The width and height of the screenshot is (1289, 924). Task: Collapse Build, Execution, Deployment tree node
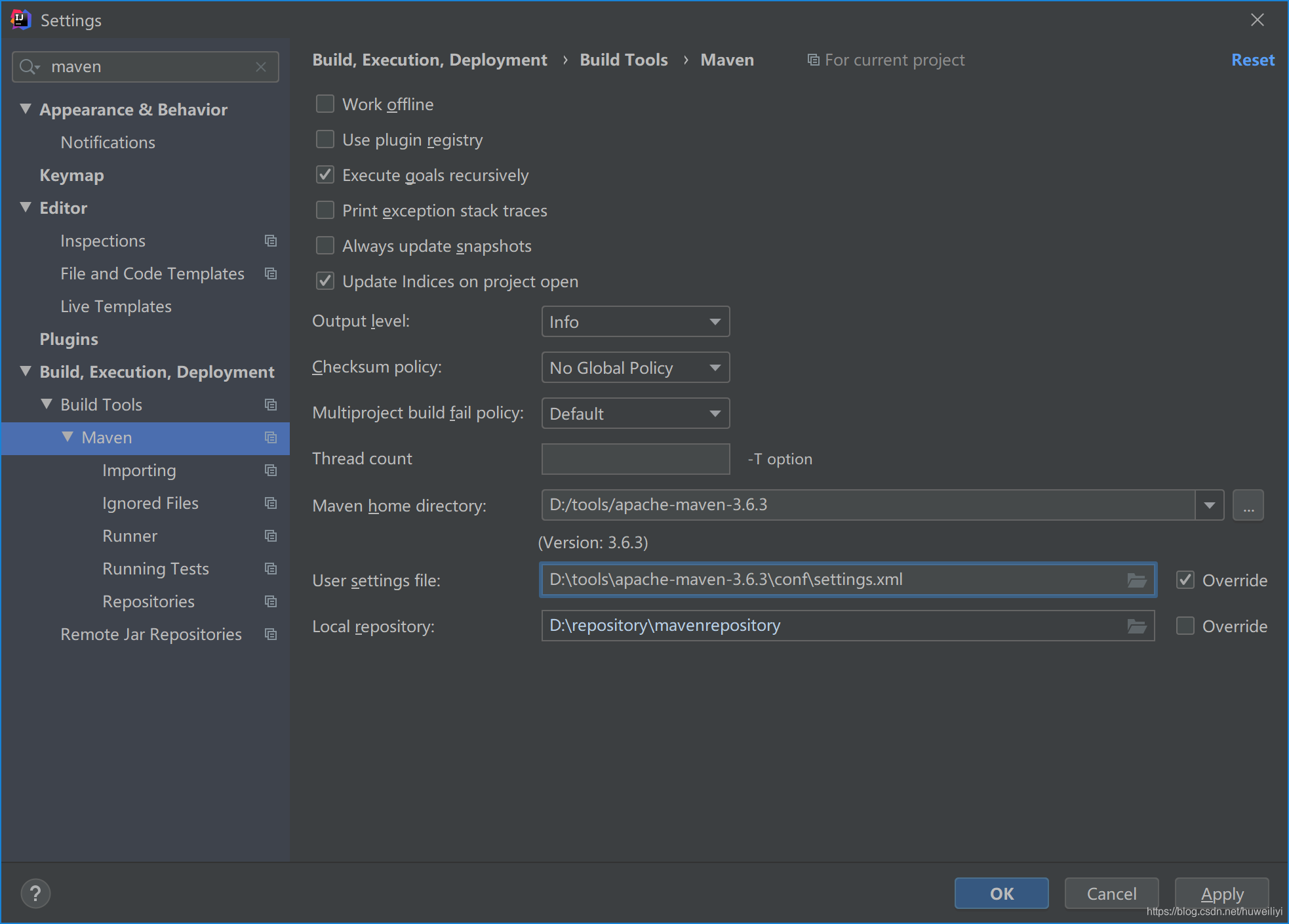point(26,371)
